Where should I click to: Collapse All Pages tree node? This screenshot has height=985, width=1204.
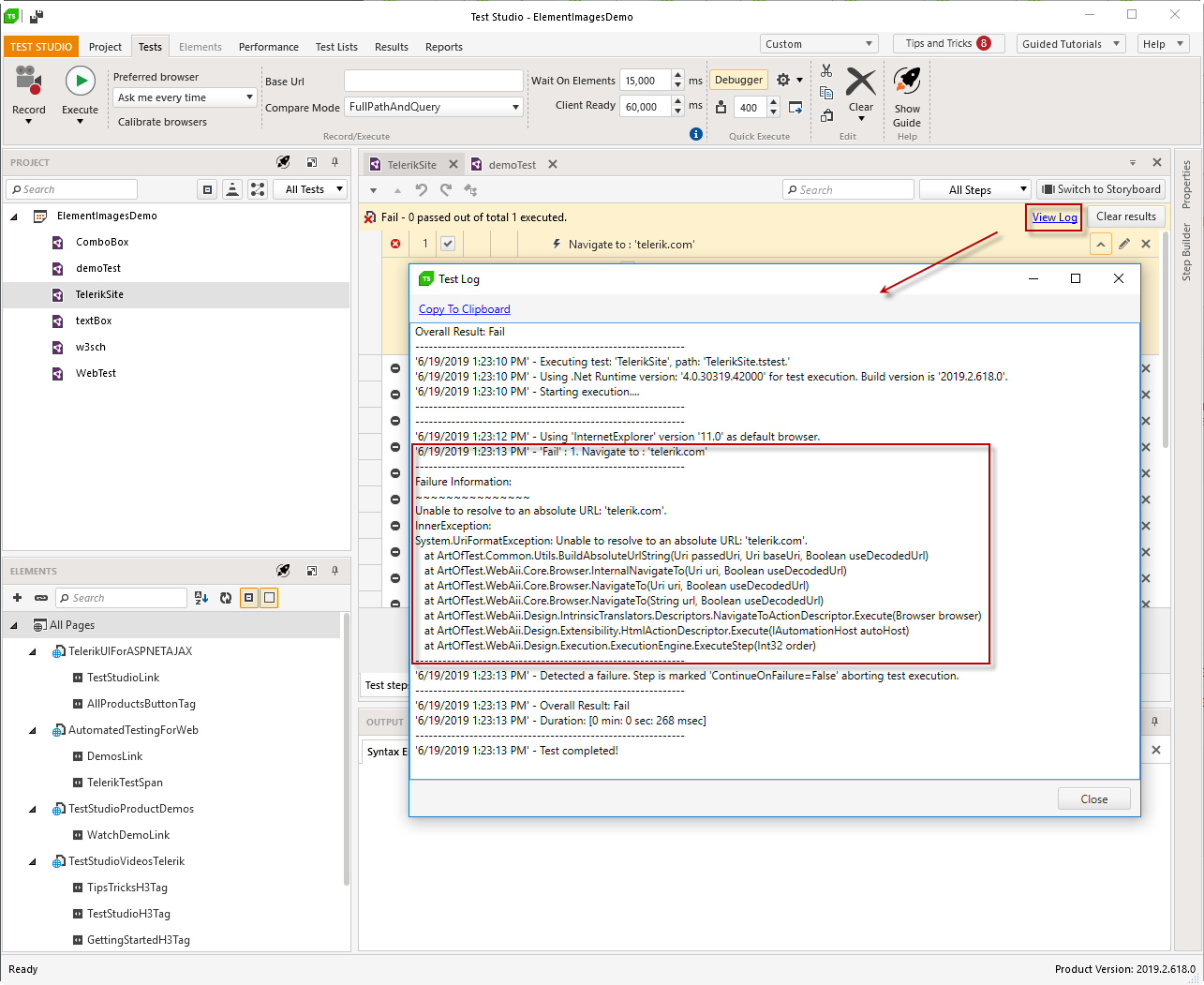[14, 626]
